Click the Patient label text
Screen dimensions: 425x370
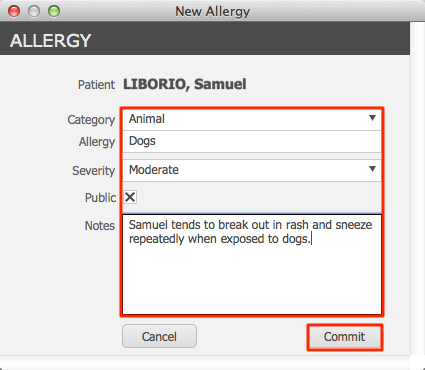point(96,85)
